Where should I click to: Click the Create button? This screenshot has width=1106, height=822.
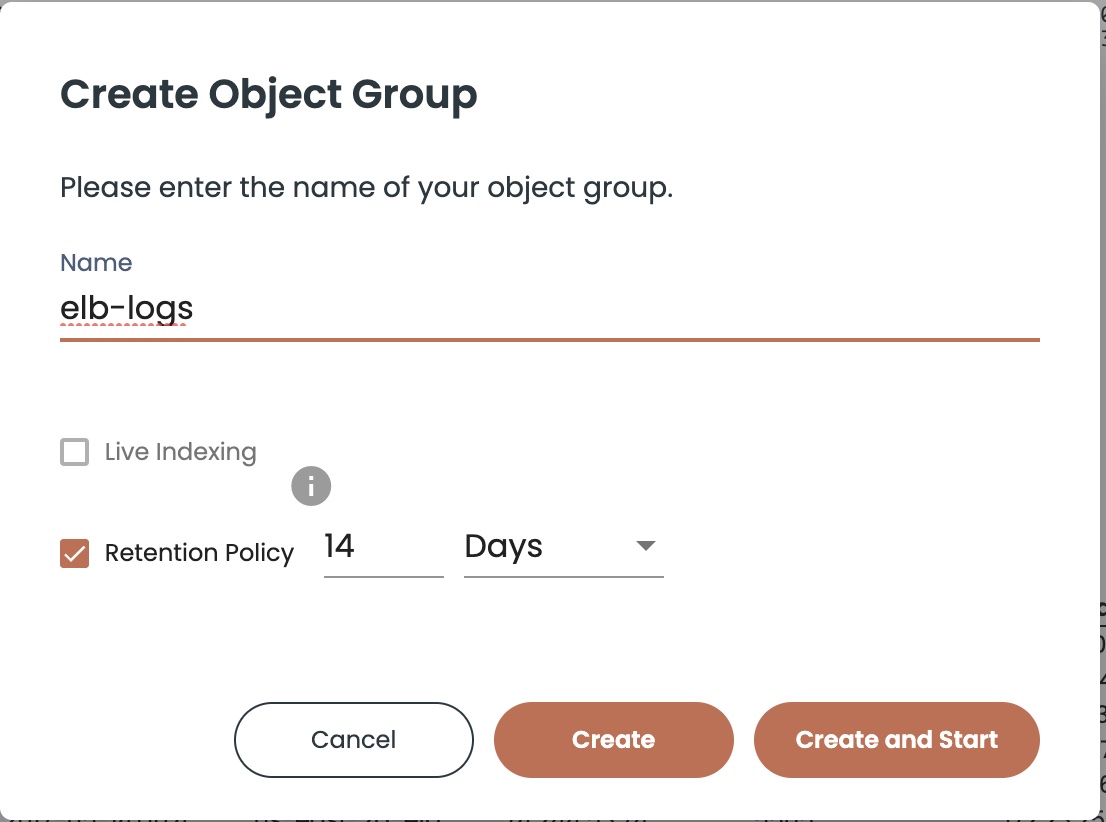click(614, 739)
